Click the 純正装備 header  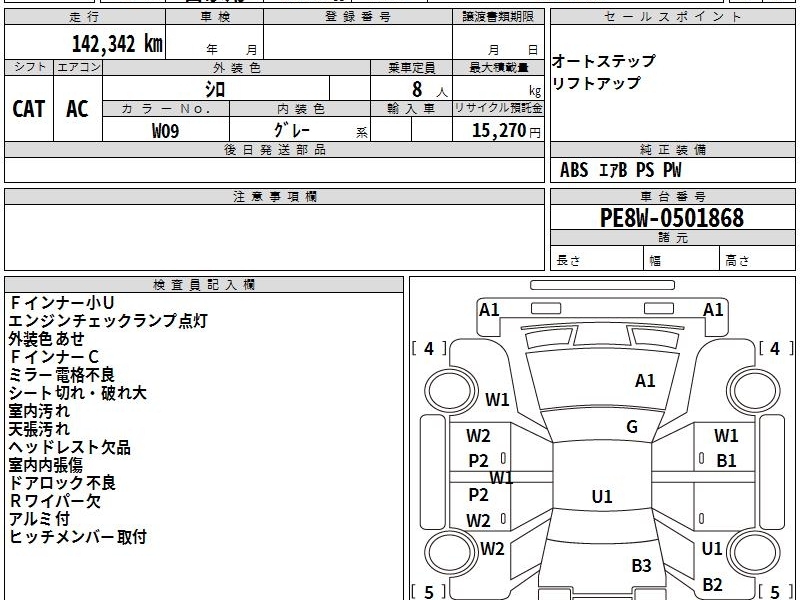point(672,149)
